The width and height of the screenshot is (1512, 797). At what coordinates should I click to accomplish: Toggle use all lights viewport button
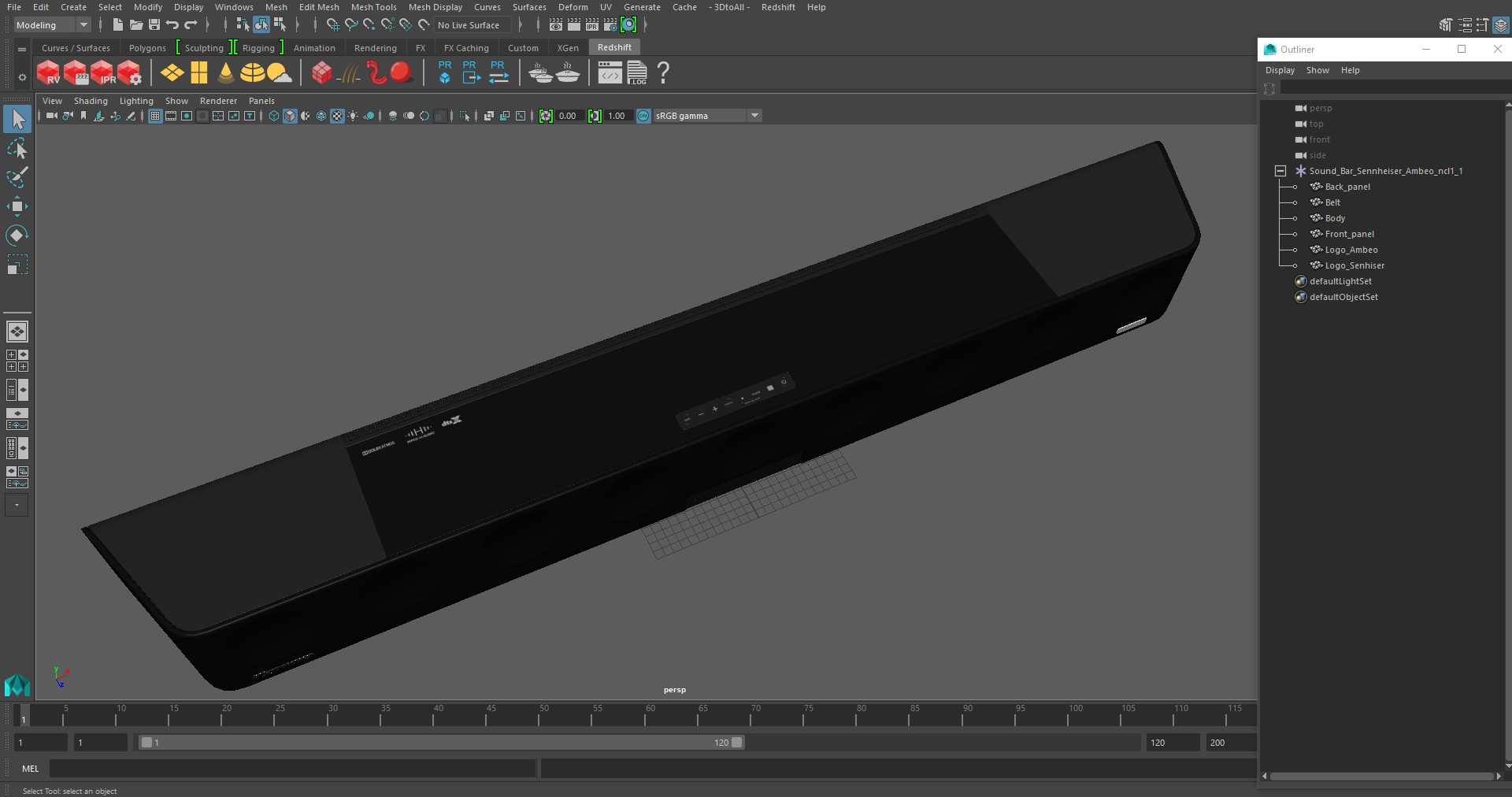point(353,116)
